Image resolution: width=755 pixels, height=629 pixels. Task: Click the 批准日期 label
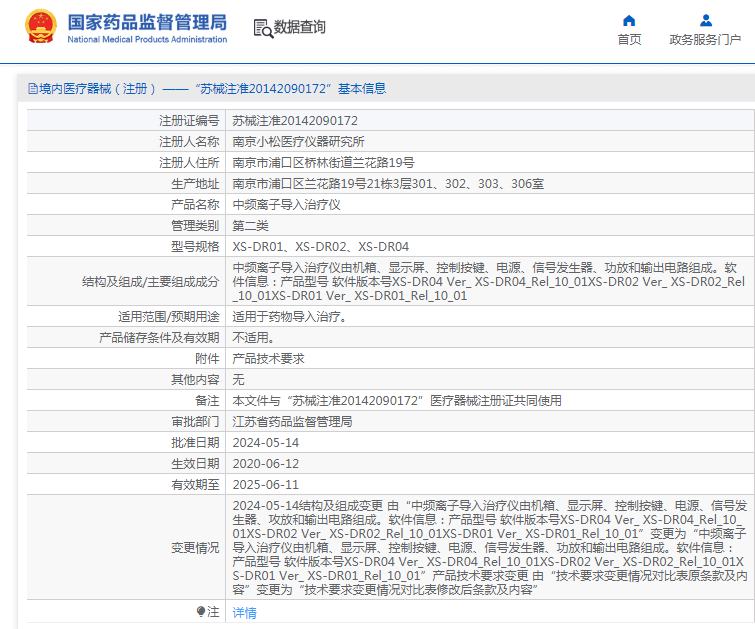195,443
